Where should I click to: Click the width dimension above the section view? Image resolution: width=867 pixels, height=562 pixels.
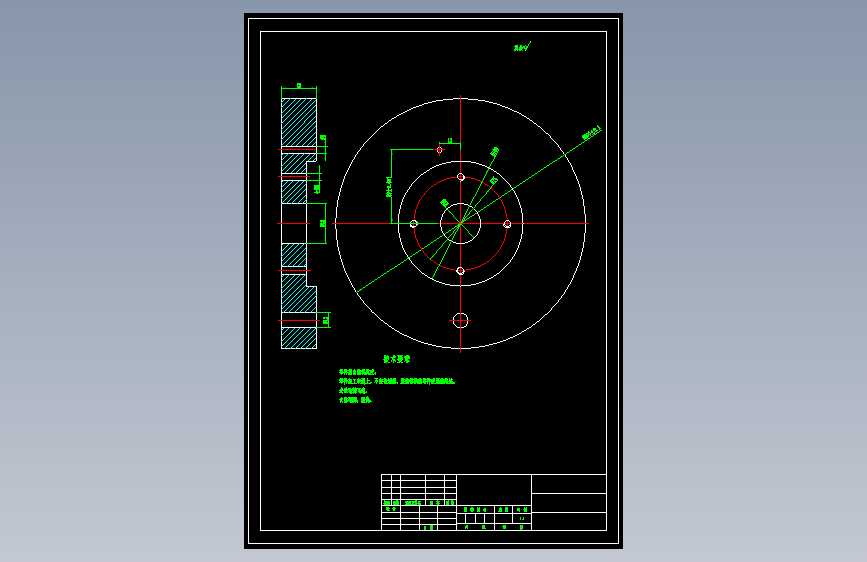(x=299, y=86)
